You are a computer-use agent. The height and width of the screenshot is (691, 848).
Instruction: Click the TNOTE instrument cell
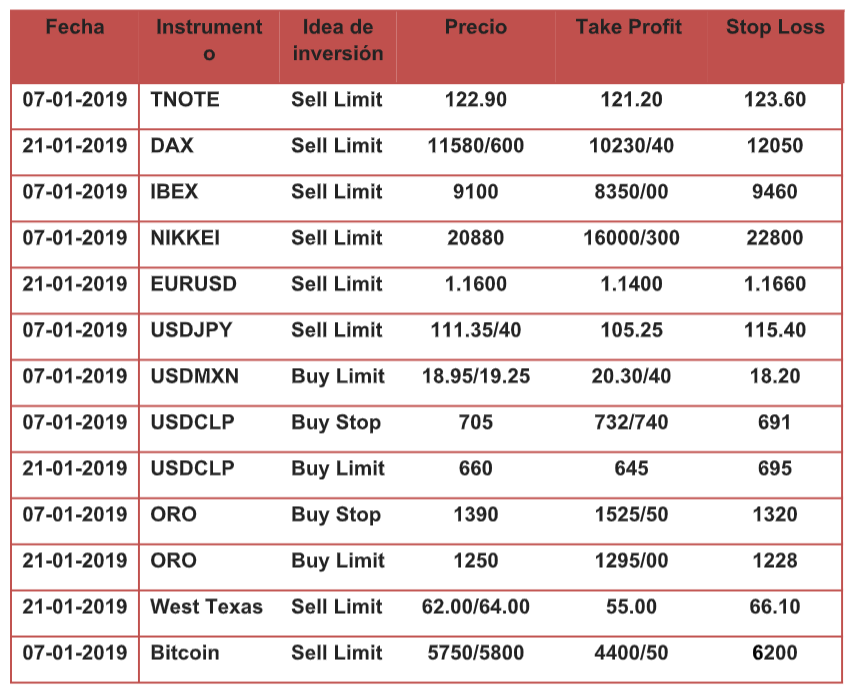click(185, 100)
